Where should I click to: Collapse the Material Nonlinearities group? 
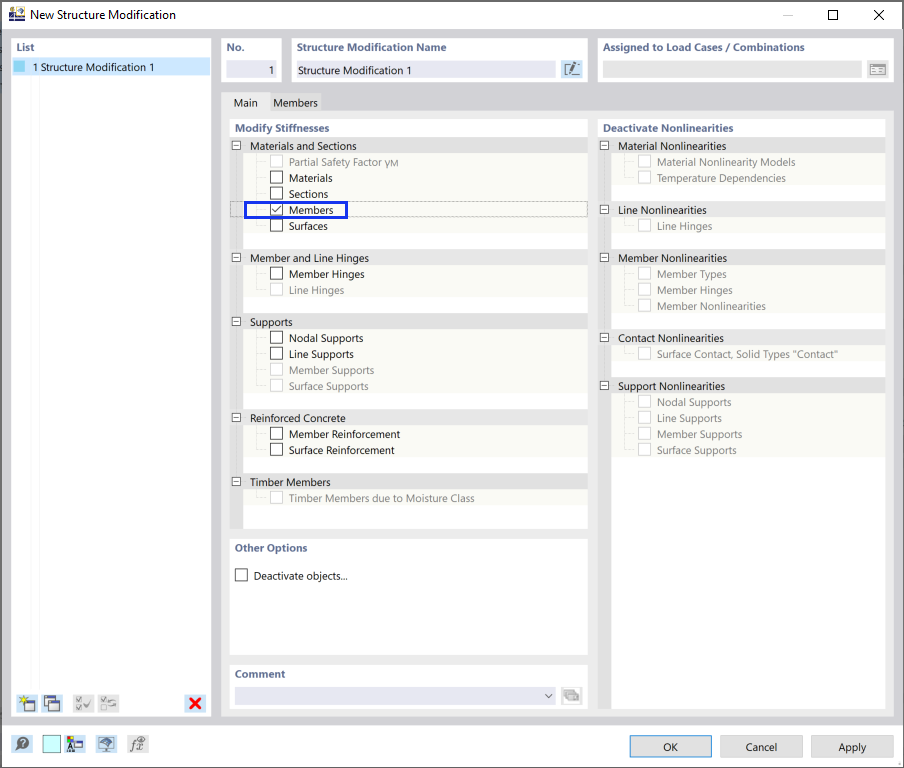point(604,146)
